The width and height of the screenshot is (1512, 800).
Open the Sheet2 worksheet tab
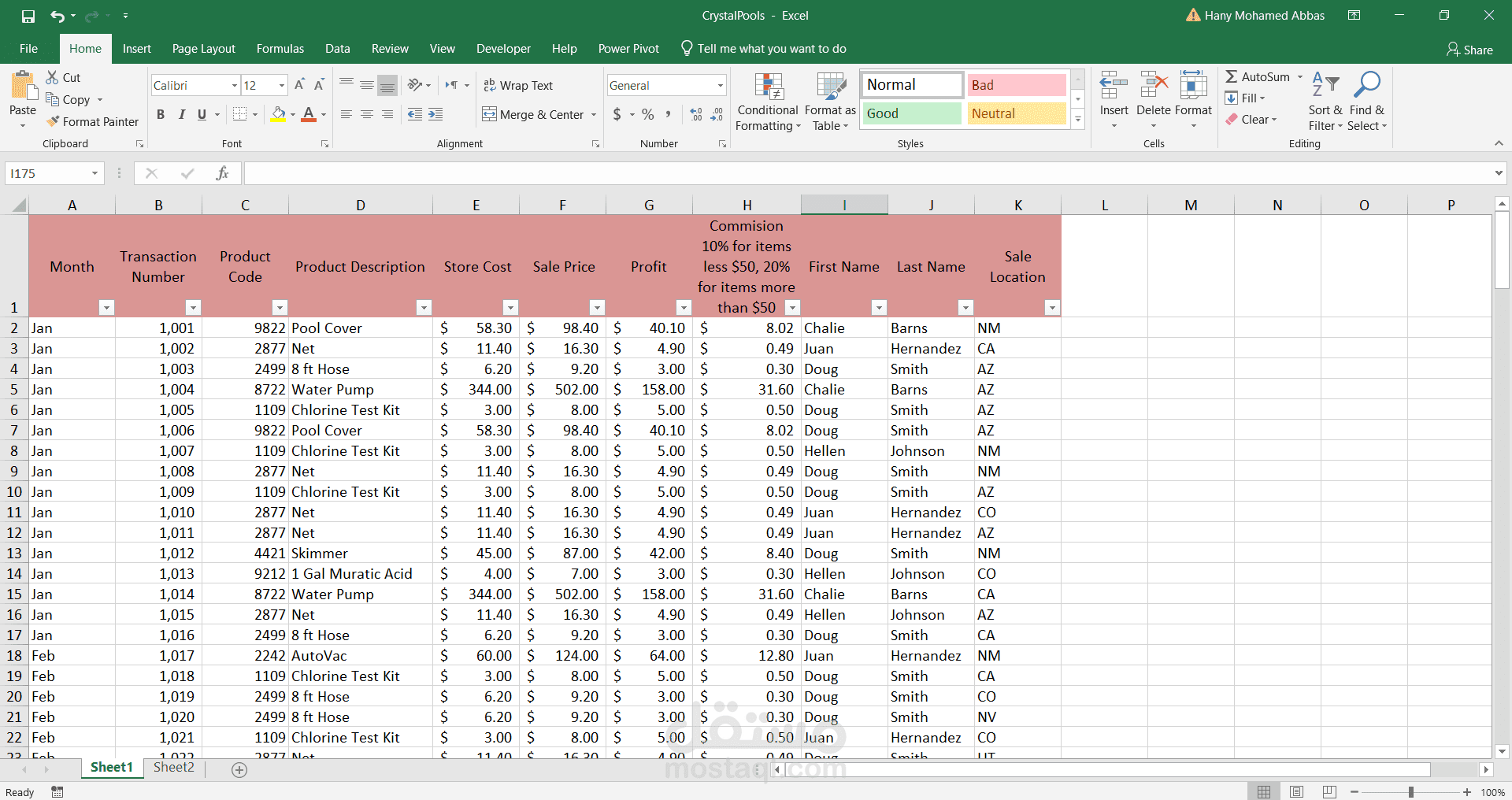click(x=173, y=767)
